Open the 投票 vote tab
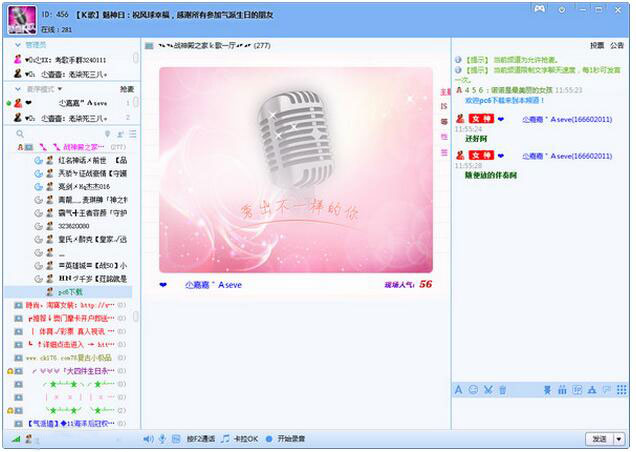 [597, 45]
